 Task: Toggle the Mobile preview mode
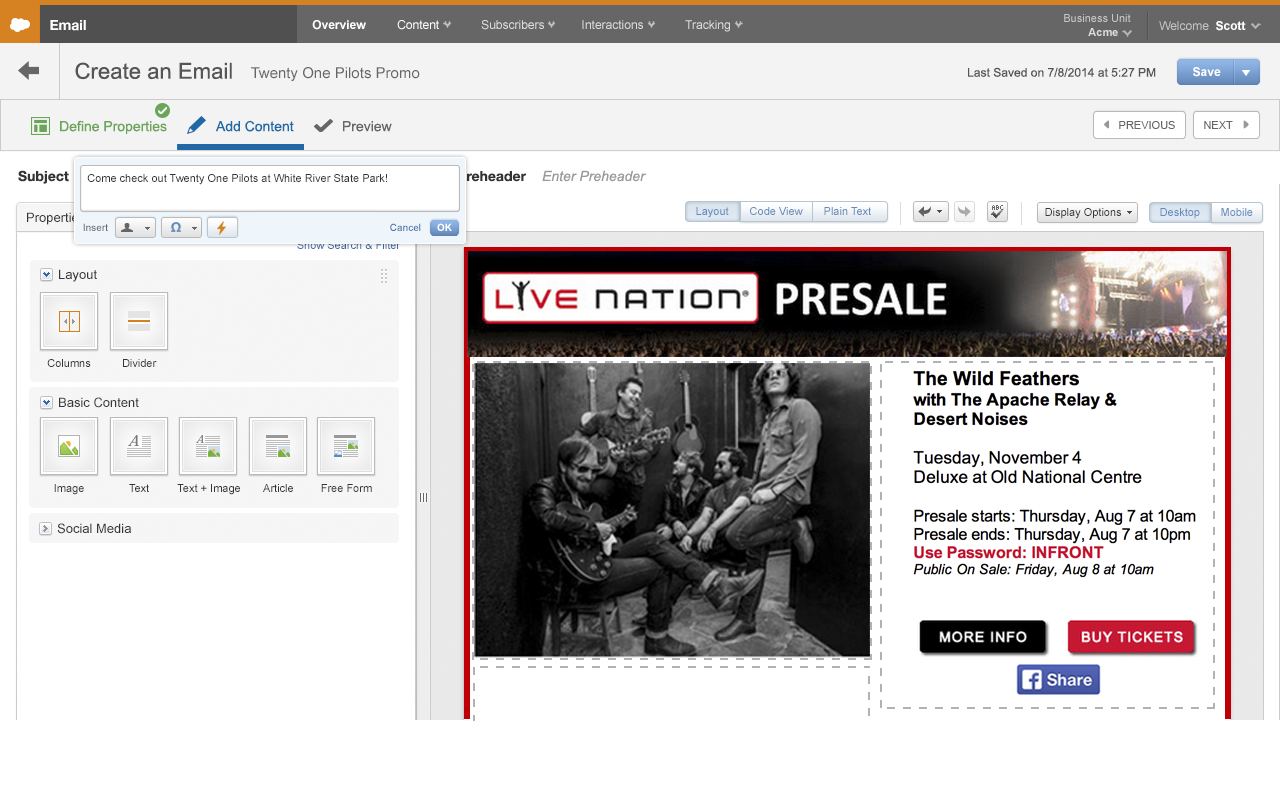[1237, 213]
